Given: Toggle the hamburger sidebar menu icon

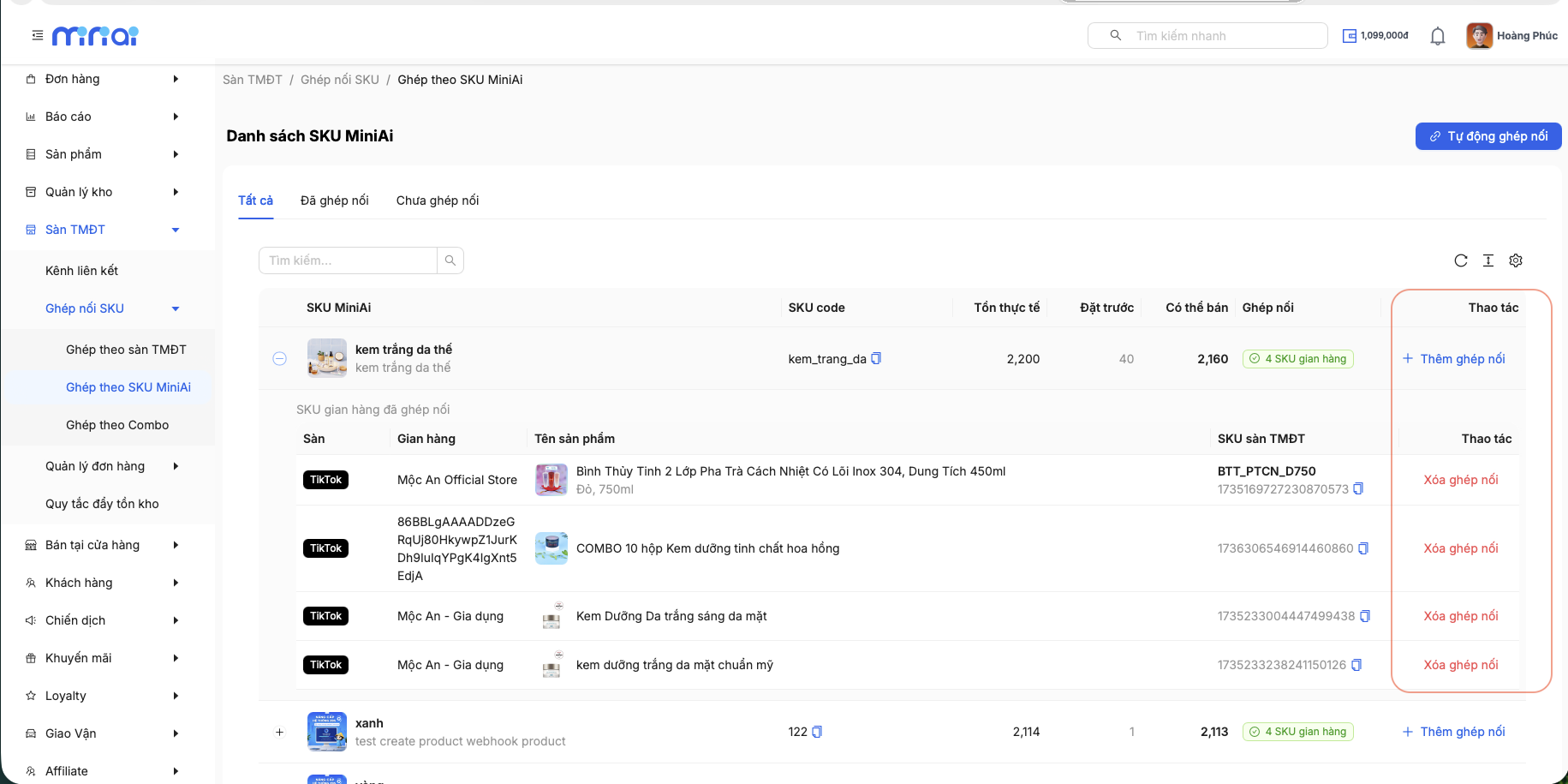Looking at the screenshot, I should tap(37, 35).
